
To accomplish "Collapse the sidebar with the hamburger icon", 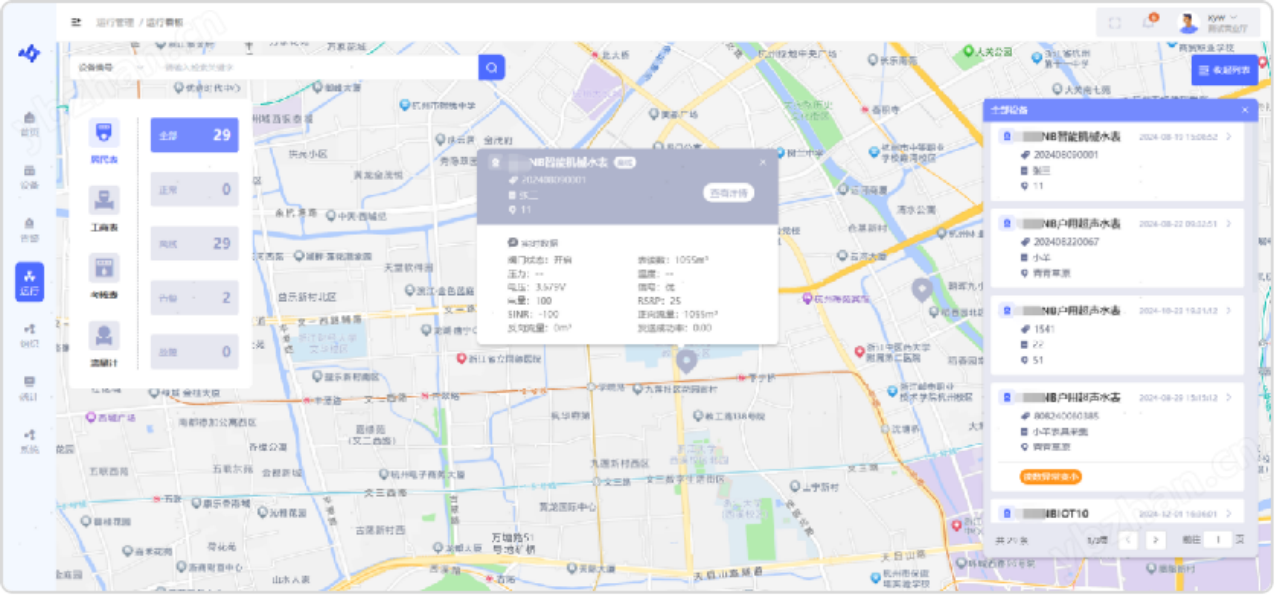I will (x=77, y=22).
